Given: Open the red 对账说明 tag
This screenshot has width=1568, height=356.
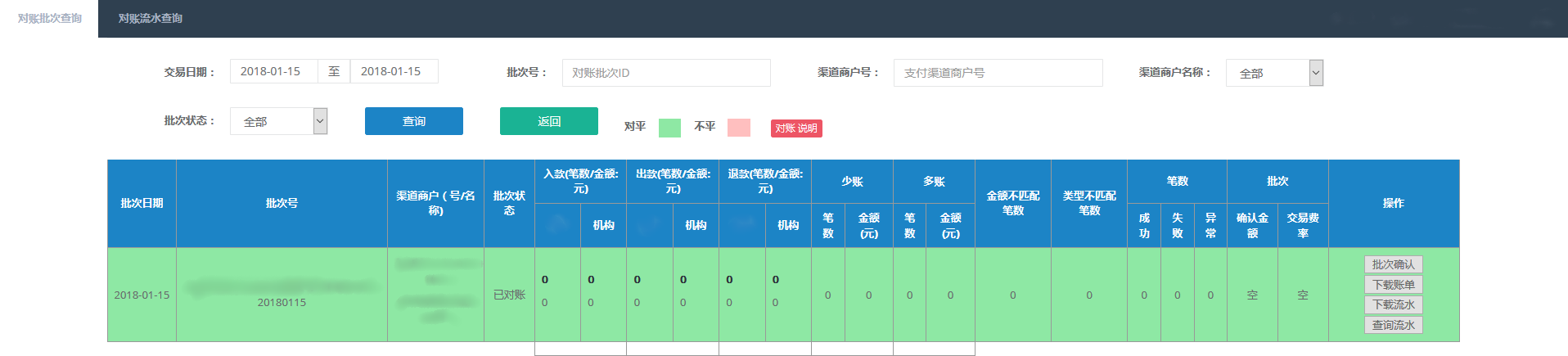Looking at the screenshot, I should tap(796, 128).
